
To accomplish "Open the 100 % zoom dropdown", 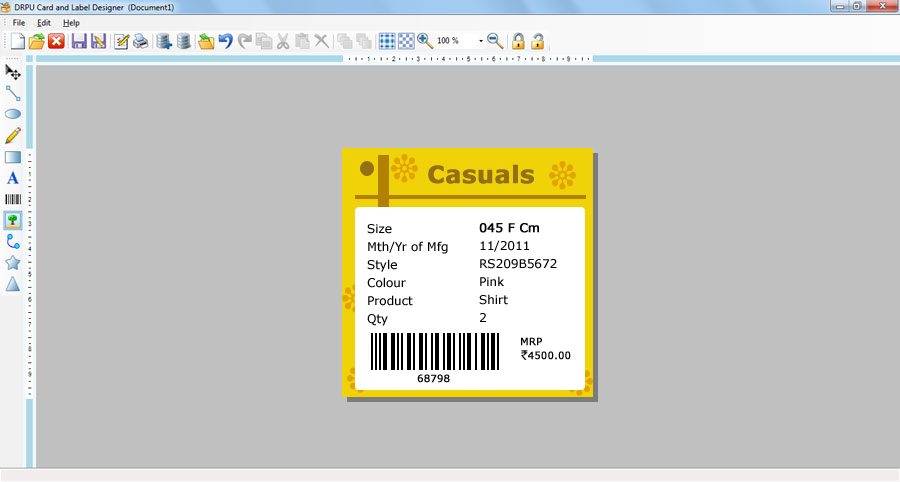I will tap(481, 41).
